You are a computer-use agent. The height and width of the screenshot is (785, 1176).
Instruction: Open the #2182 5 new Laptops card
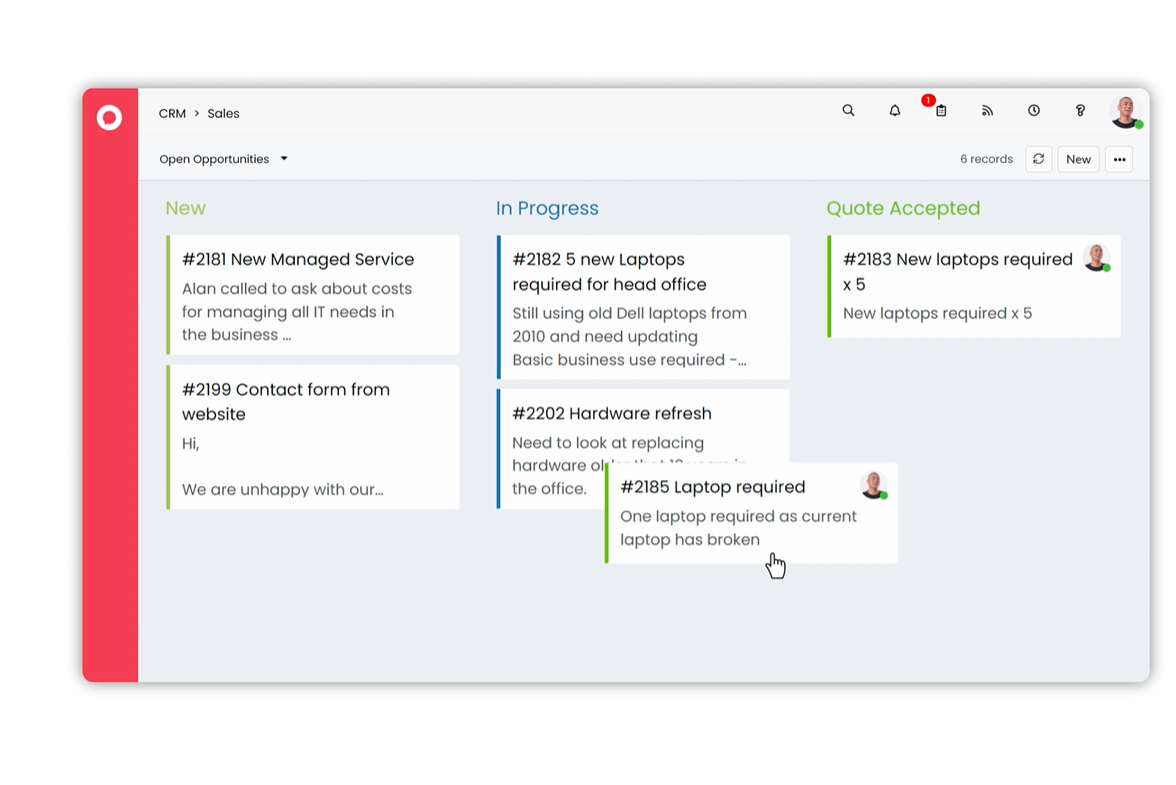pos(643,307)
